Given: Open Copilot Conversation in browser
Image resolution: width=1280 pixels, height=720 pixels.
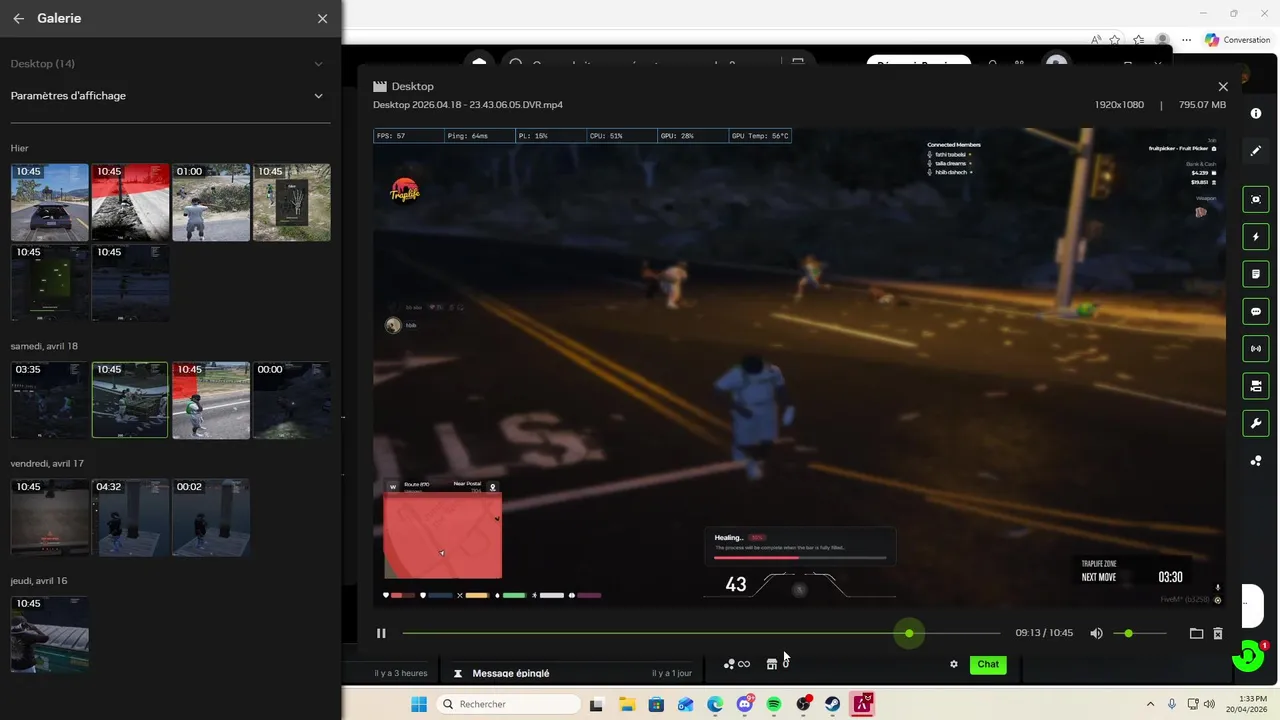Looking at the screenshot, I should tap(1237, 40).
